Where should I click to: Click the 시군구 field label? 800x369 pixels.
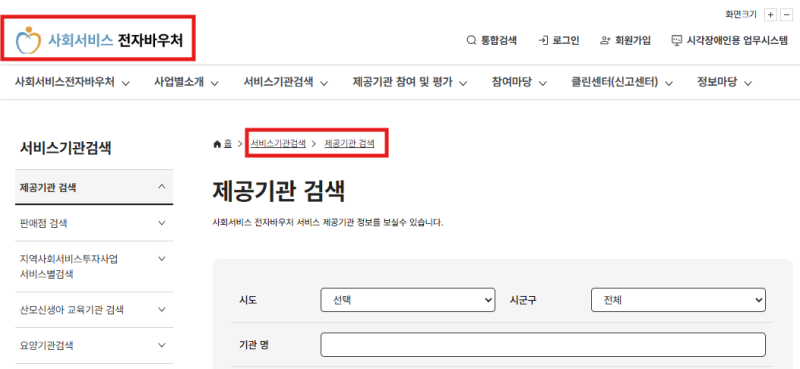coord(523,300)
